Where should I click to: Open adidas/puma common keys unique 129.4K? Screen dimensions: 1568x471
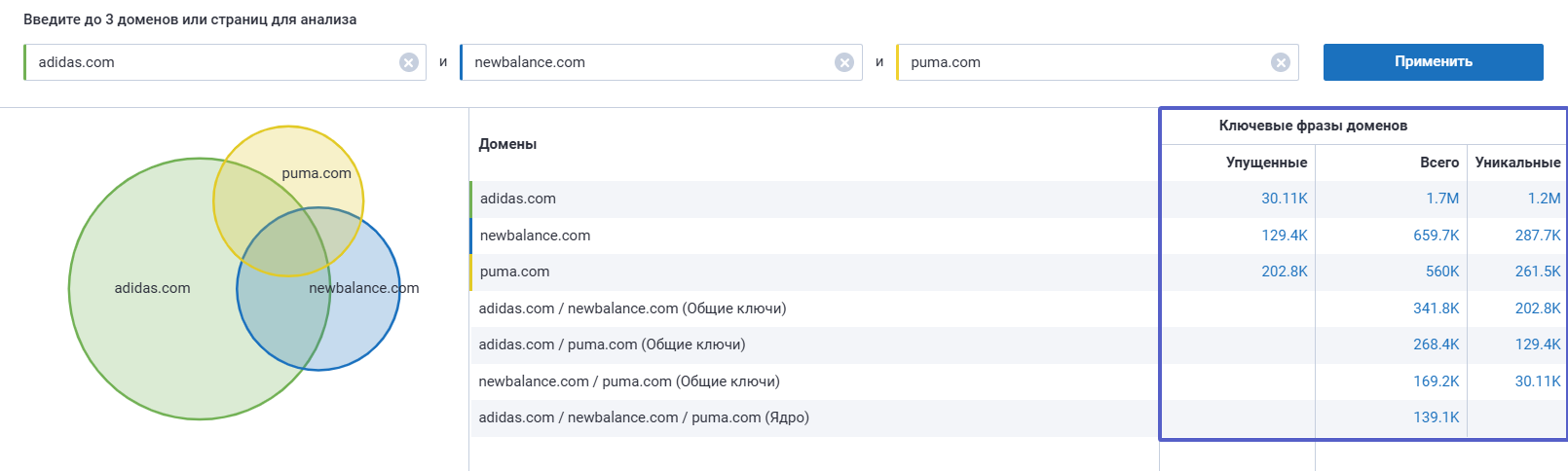point(1538,344)
